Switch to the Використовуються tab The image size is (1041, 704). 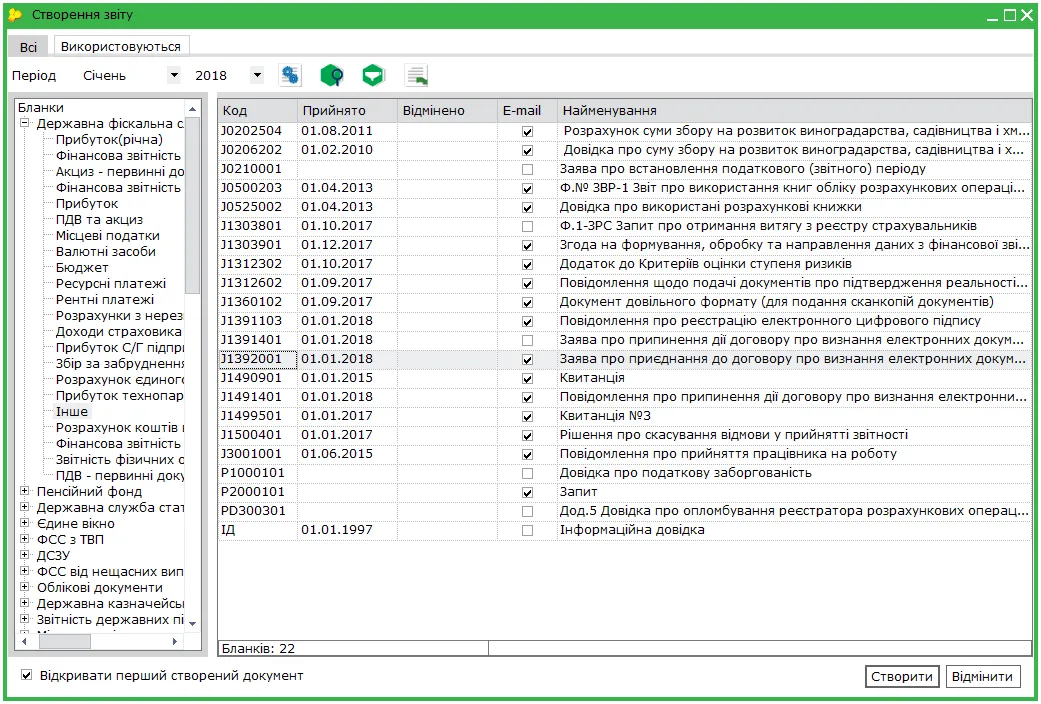point(121,46)
